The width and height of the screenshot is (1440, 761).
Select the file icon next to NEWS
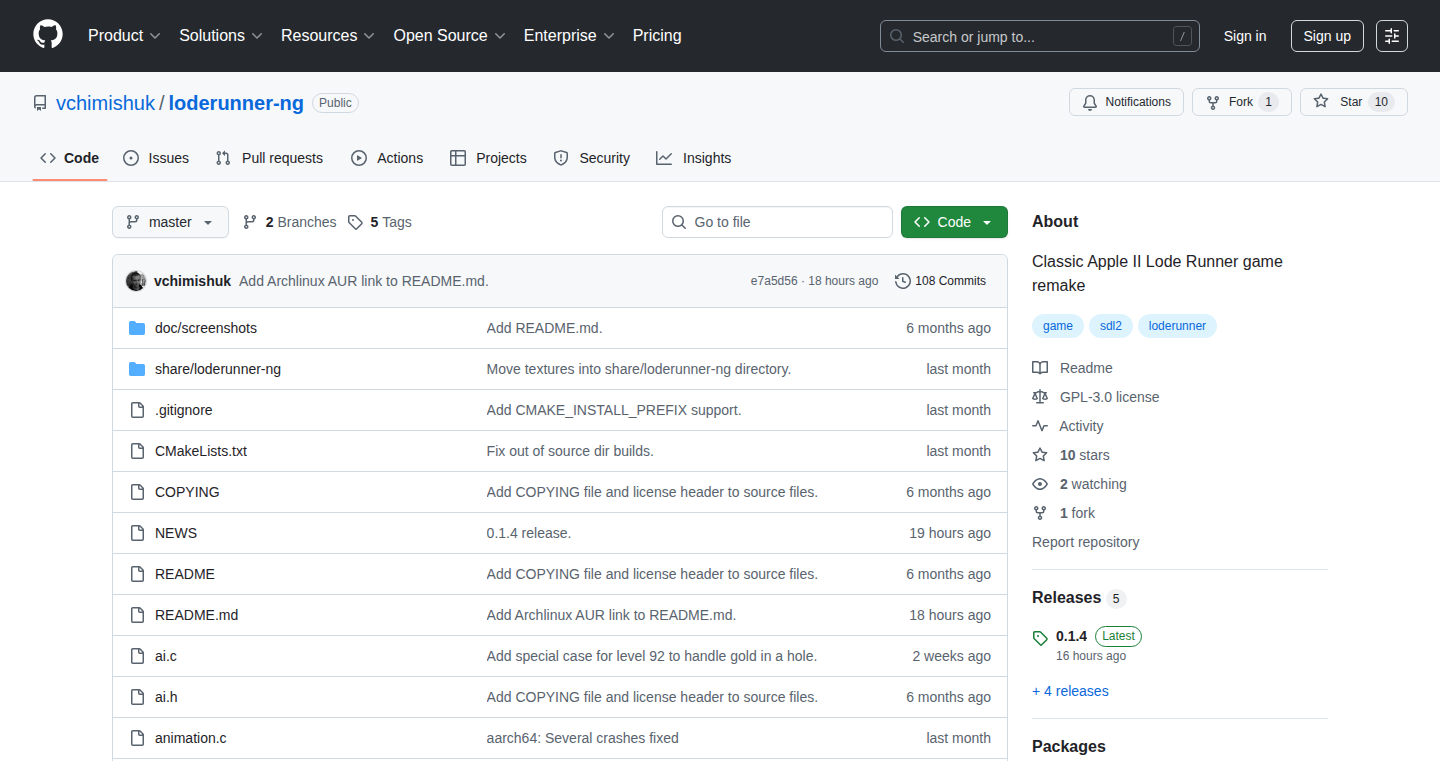click(x=137, y=533)
